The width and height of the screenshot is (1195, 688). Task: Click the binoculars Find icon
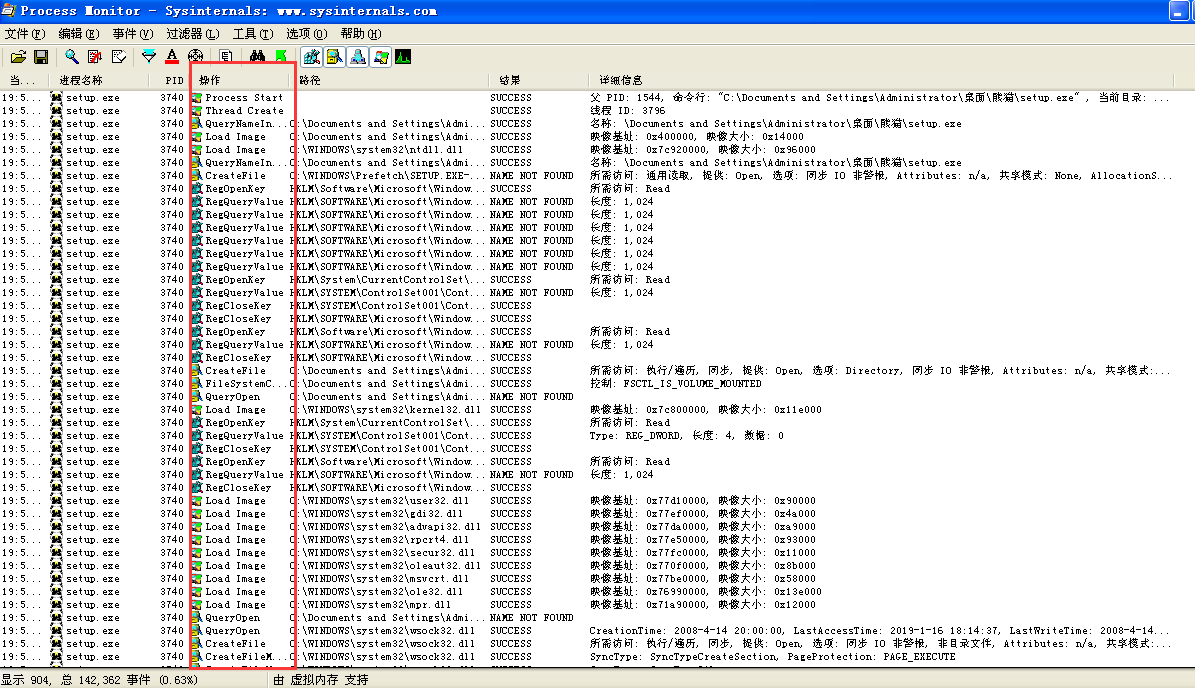(258, 57)
